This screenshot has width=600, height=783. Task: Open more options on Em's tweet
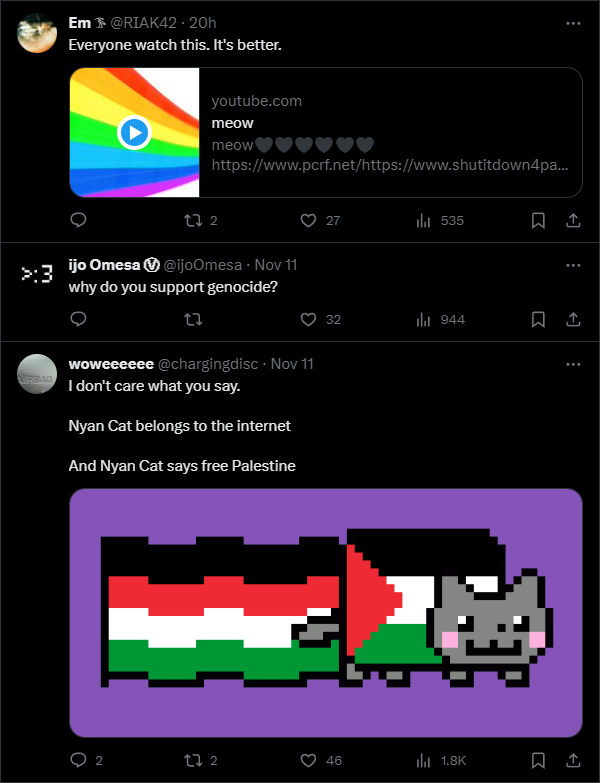573,23
